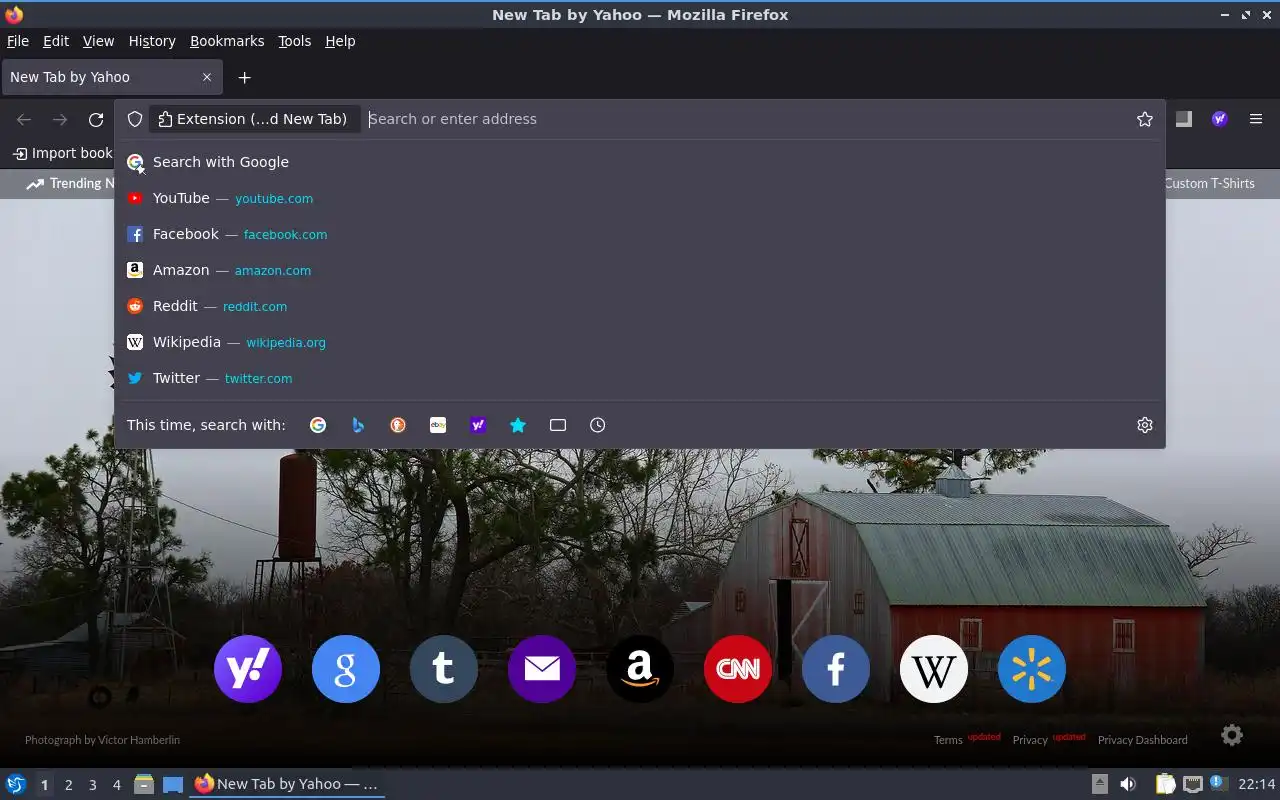Click Photograph by Victor Hamberlin credit

pyautogui.click(x=102, y=740)
